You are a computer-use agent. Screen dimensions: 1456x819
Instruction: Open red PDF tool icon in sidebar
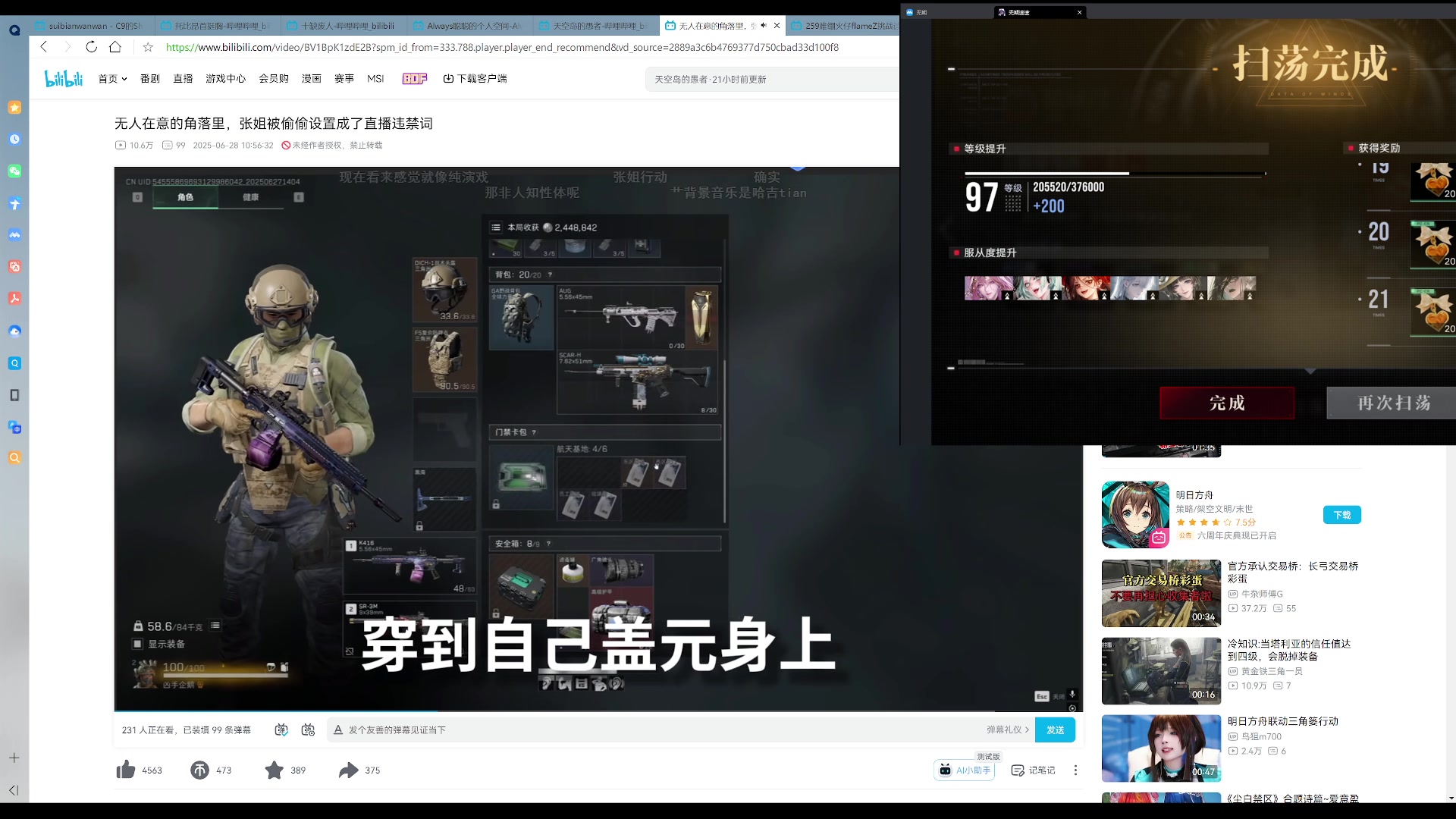pyautogui.click(x=14, y=299)
